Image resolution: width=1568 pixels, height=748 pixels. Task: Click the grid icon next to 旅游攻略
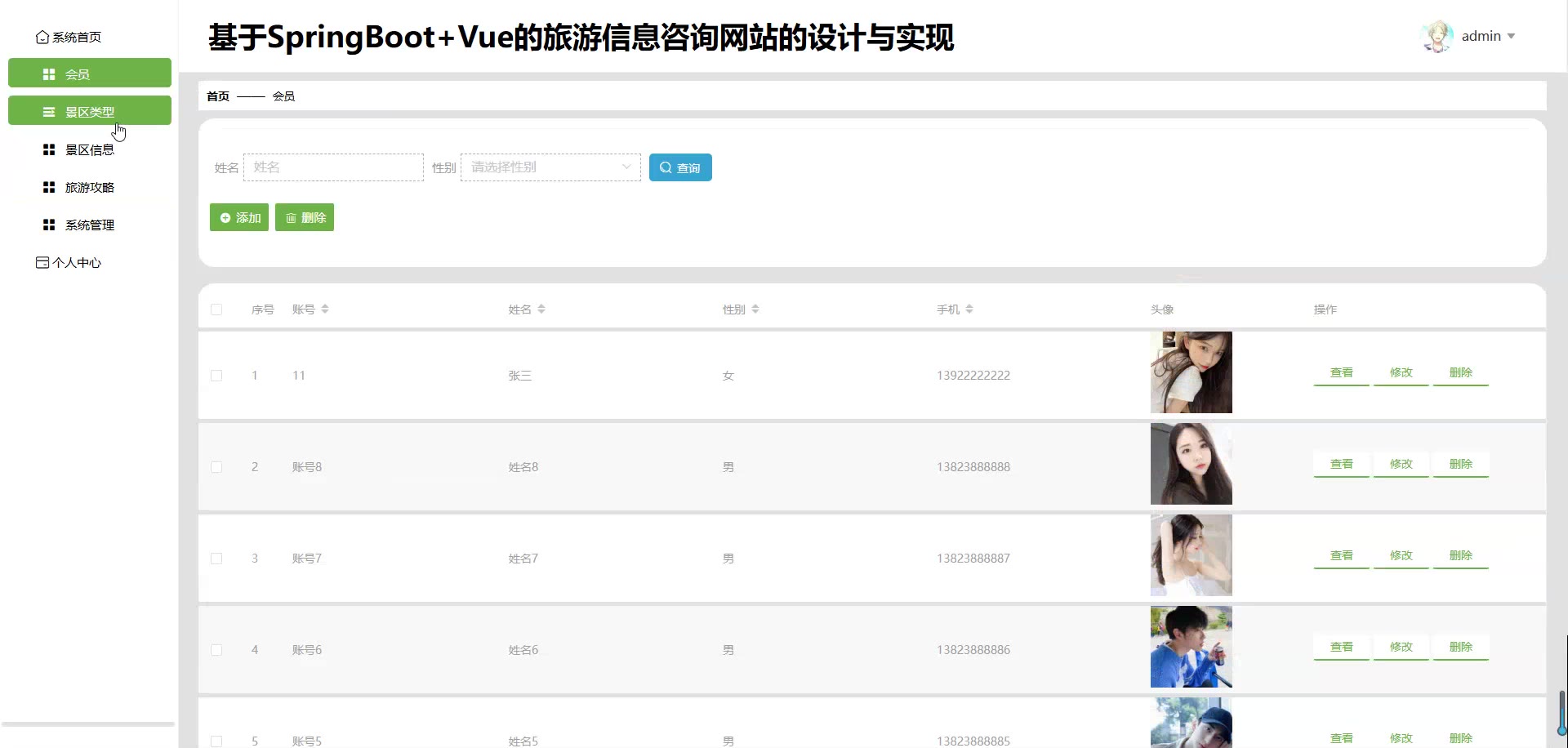[49, 187]
